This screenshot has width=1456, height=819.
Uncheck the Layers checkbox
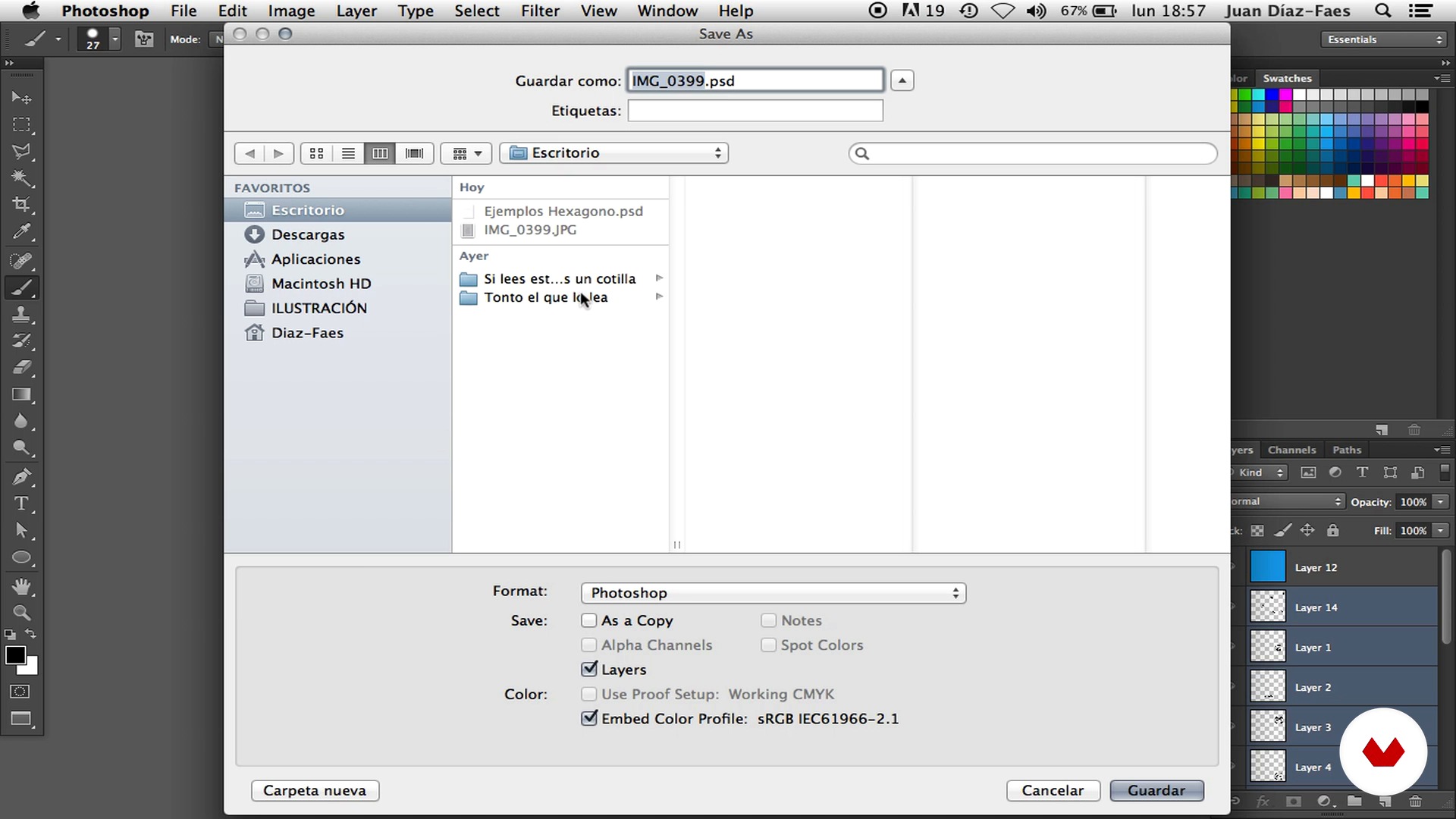pos(589,669)
